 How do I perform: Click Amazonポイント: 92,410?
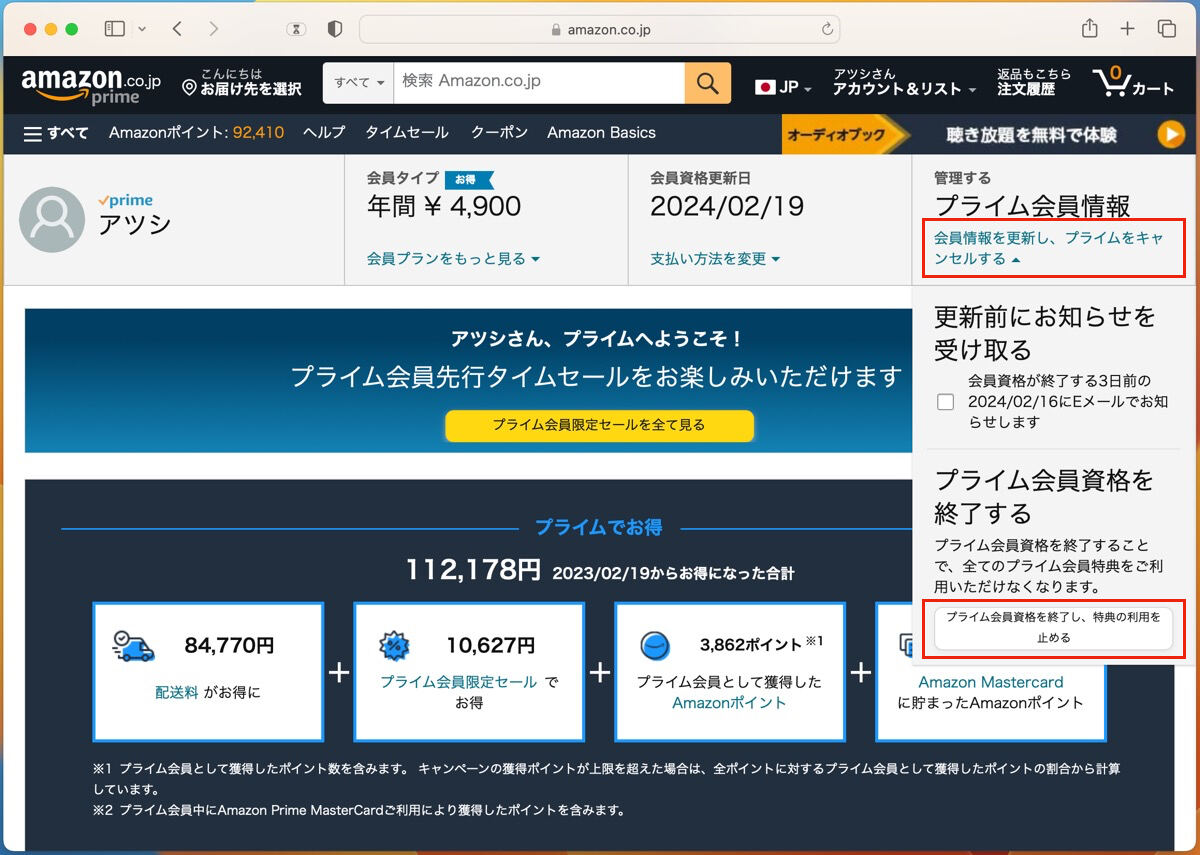[x=196, y=133]
